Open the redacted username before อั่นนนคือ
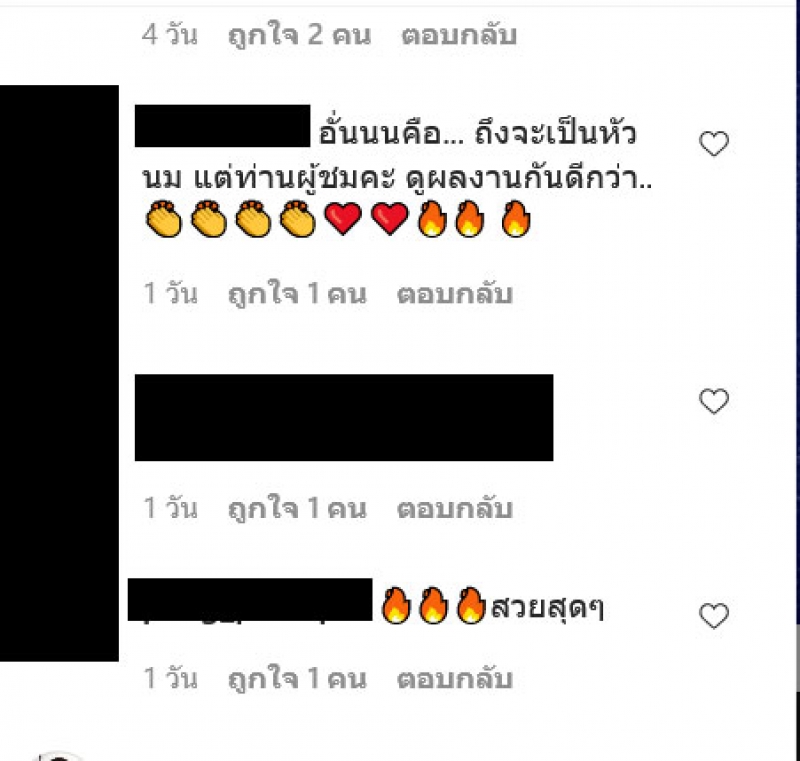The width and height of the screenshot is (800, 761). (222, 126)
